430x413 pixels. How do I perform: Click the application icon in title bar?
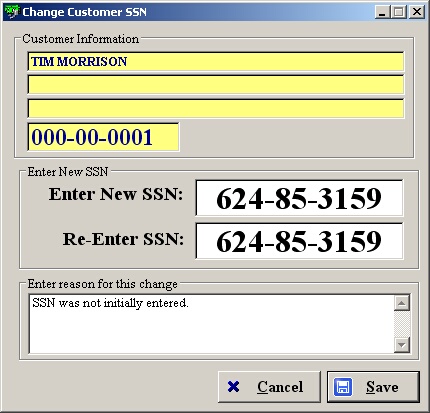click(x=12, y=12)
